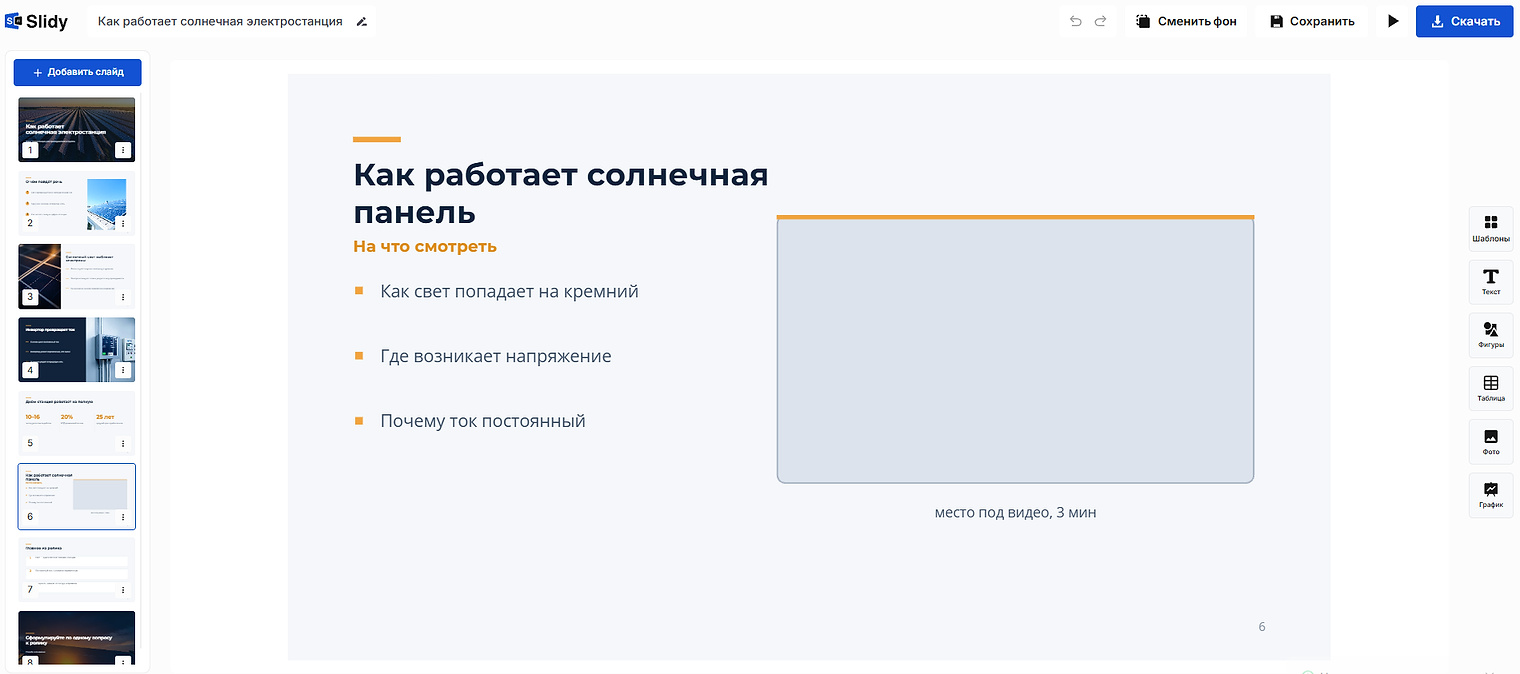Select slide 7 thumbnail
1520x674 pixels.
point(77,570)
